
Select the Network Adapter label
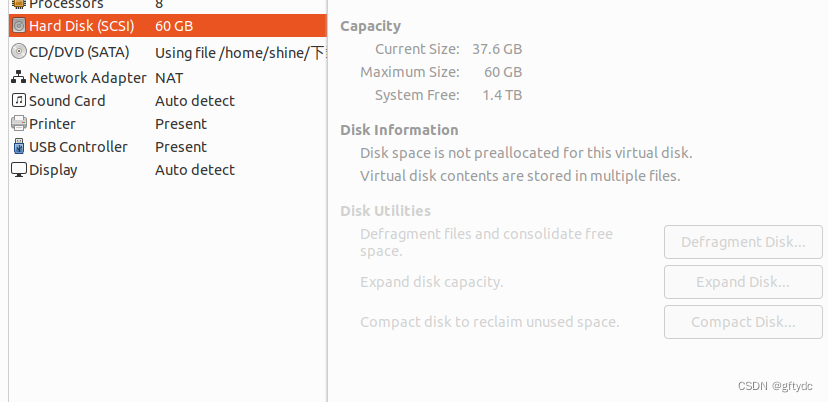(87, 78)
